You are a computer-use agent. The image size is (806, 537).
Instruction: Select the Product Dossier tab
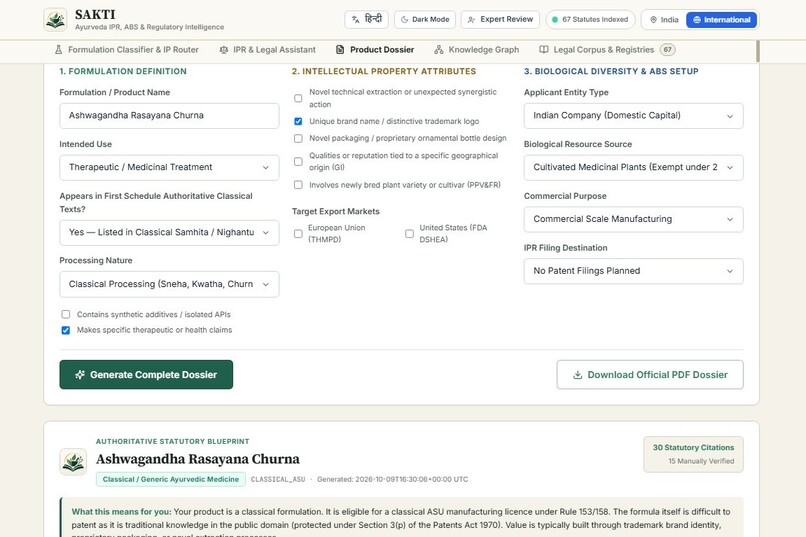click(x=375, y=50)
